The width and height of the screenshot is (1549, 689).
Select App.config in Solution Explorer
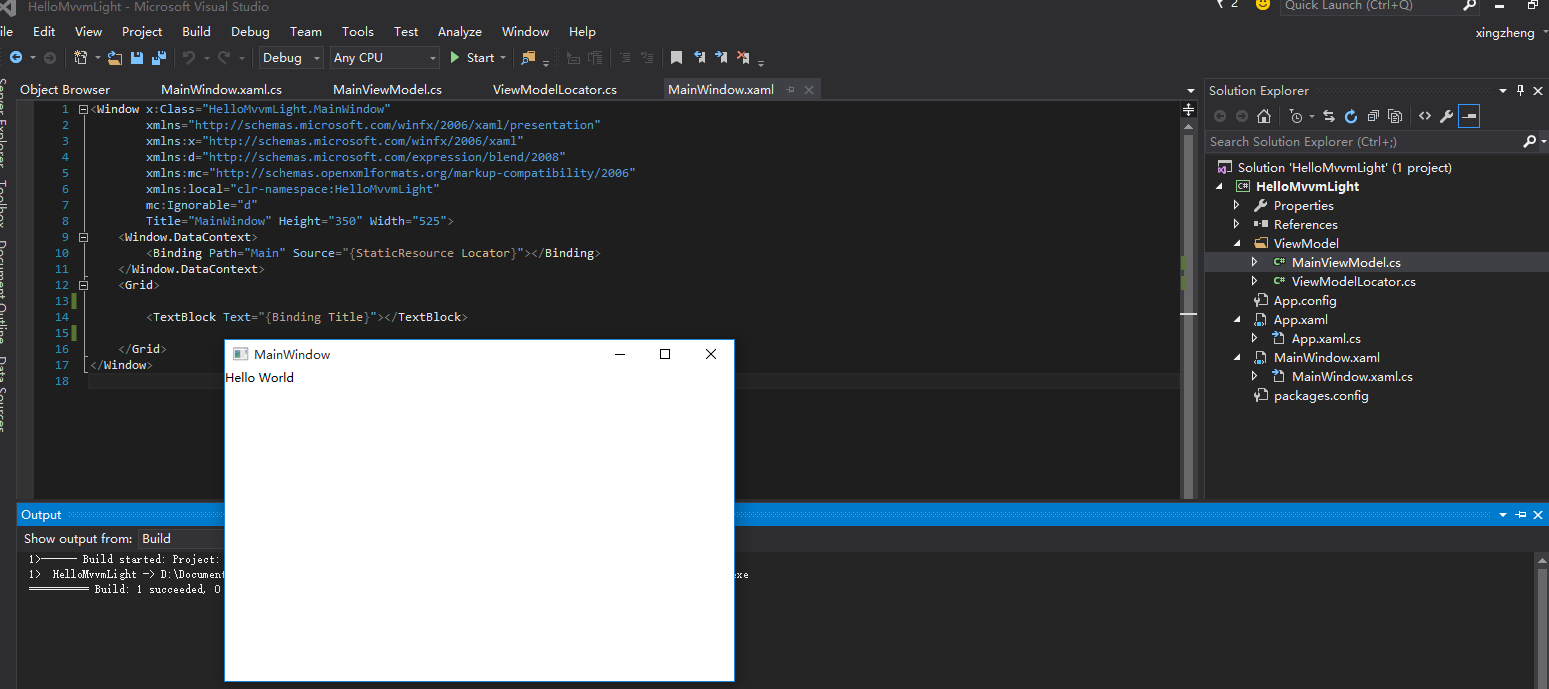pyautogui.click(x=1305, y=301)
